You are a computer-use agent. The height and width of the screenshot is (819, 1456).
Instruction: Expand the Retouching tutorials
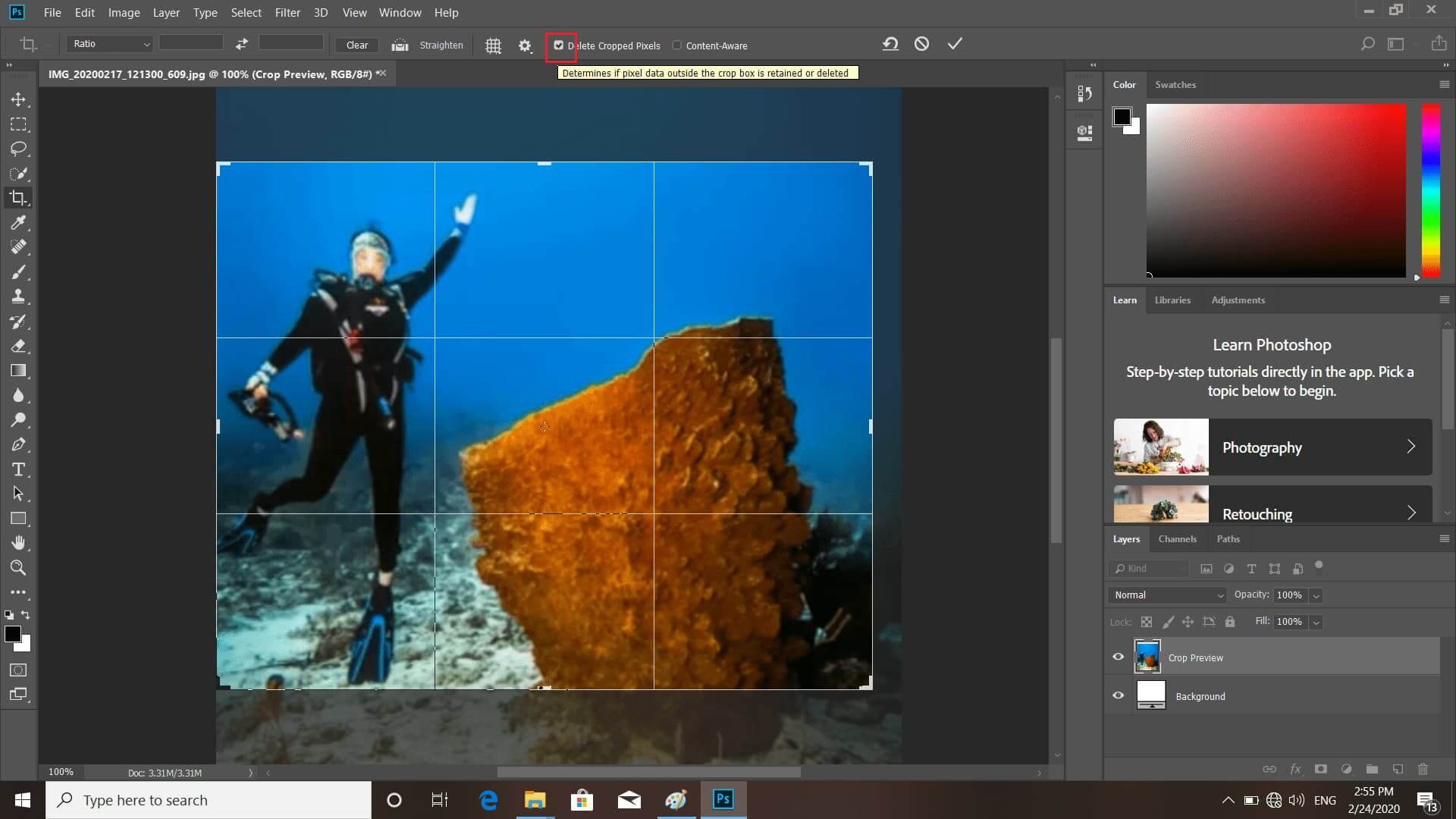pyautogui.click(x=1272, y=504)
